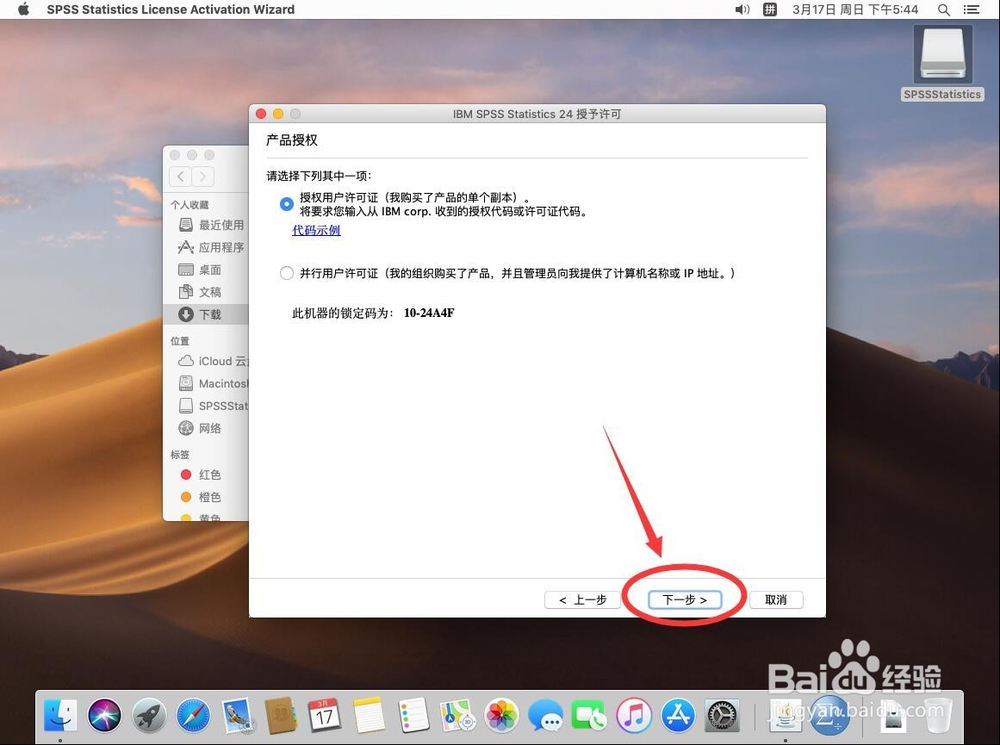Image resolution: width=1000 pixels, height=745 pixels.
Task: Open Safari from the Dock
Action: [x=193, y=716]
